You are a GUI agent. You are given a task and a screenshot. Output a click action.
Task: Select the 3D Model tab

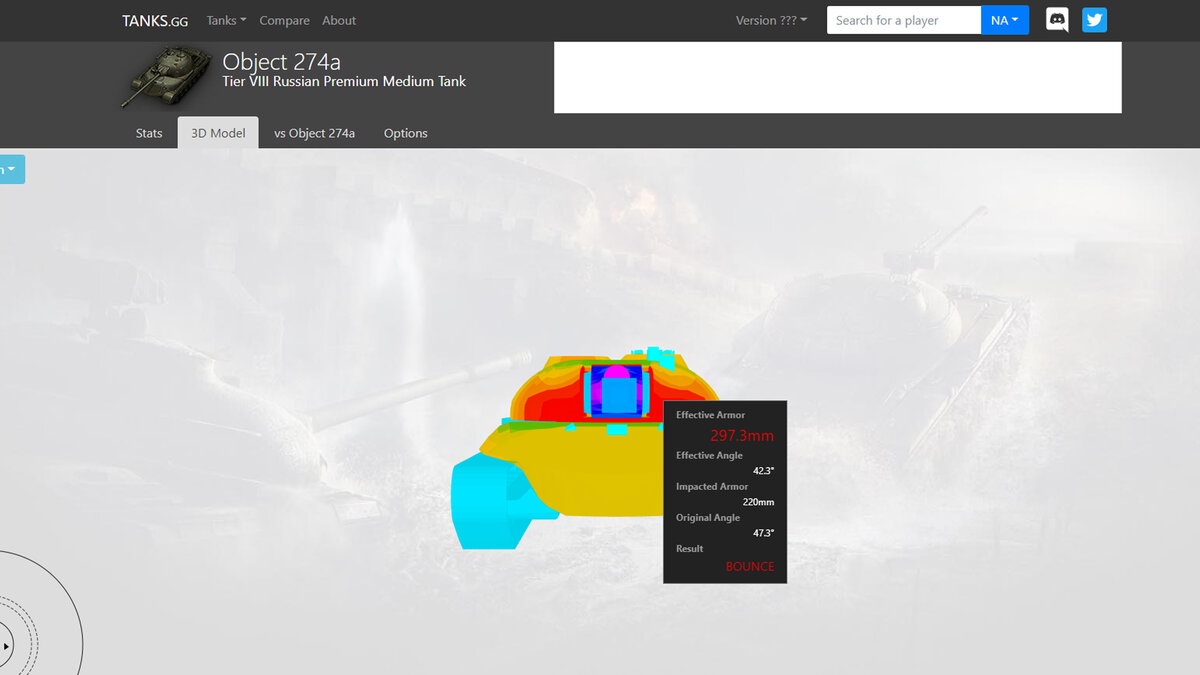(x=218, y=133)
